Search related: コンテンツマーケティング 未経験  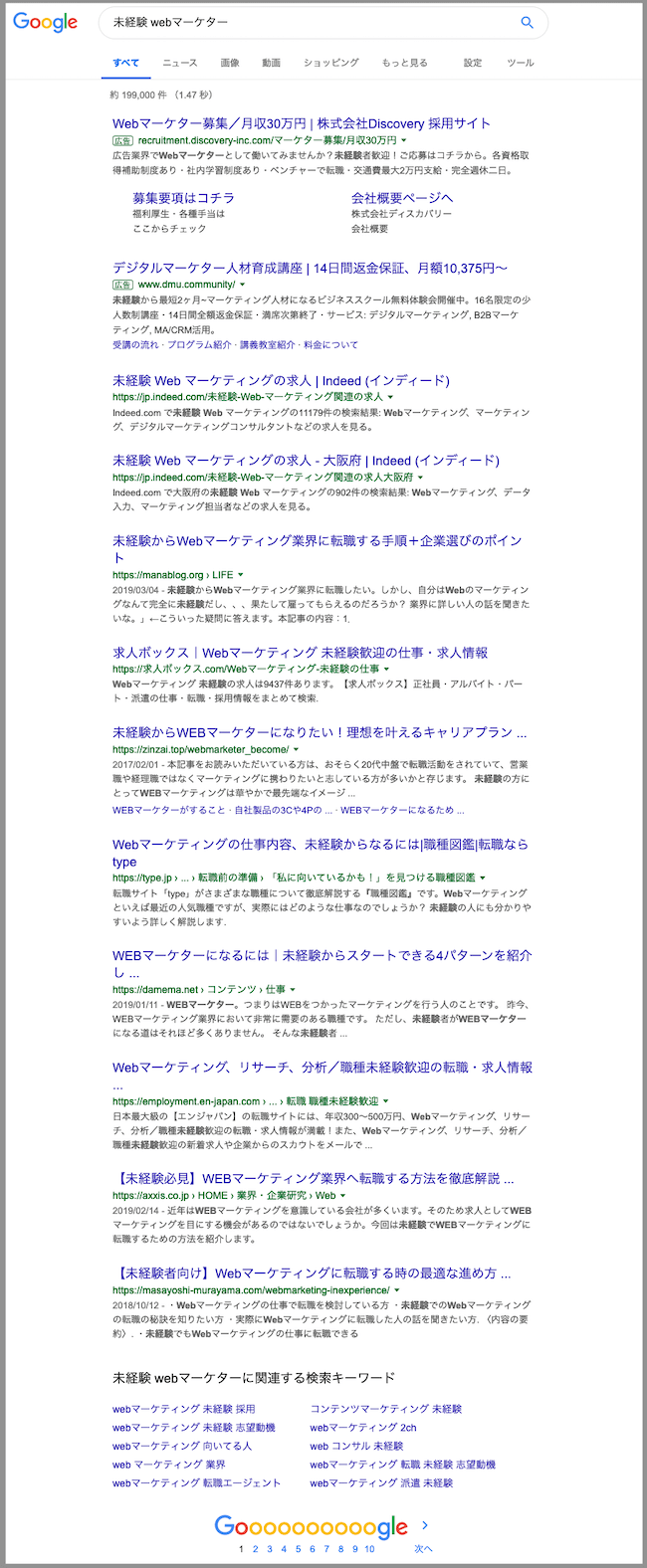[386, 1409]
